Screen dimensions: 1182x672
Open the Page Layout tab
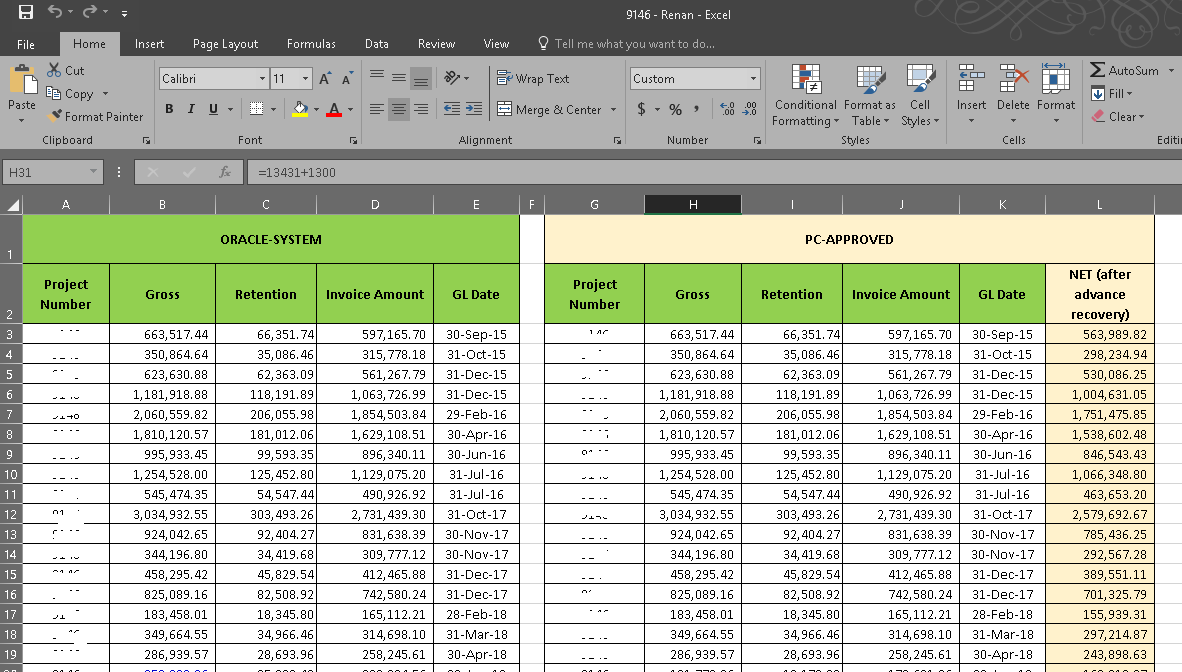click(225, 44)
